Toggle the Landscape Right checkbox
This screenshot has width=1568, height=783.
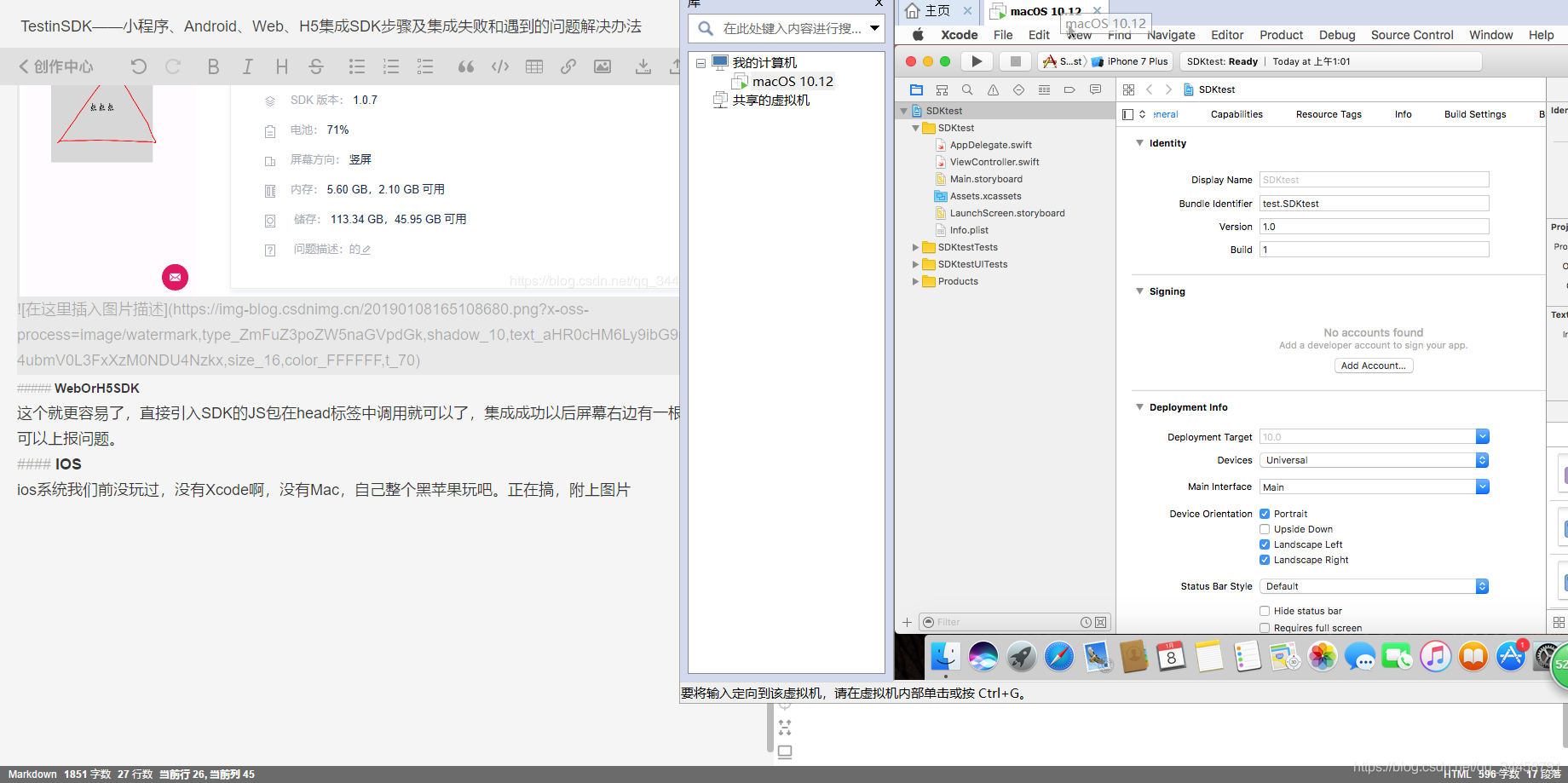tap(1265, 560)
